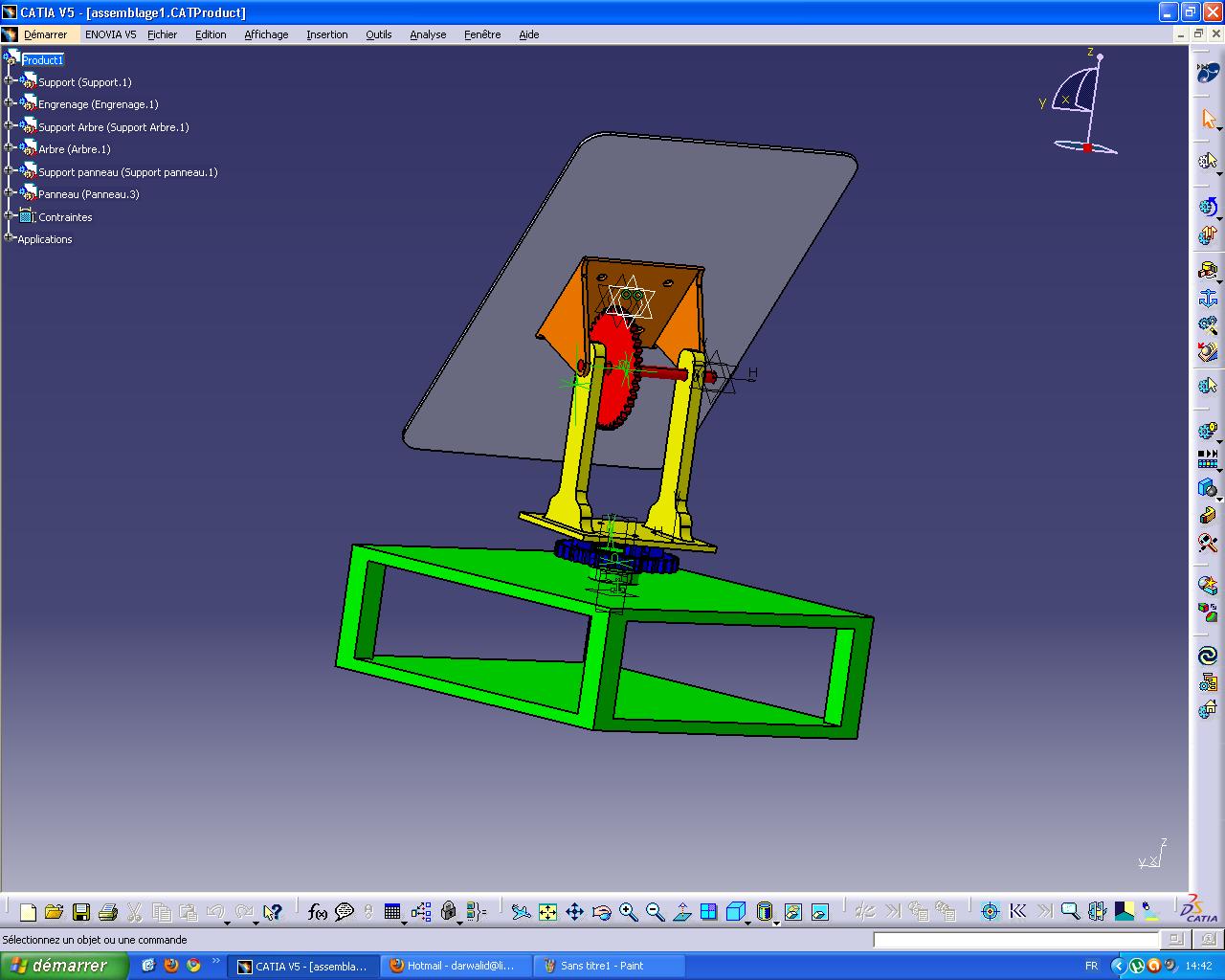Expand the Engrenage (Engrenage.1) tree node
This screenshot has height=980, width=1225.
(9, 104)
